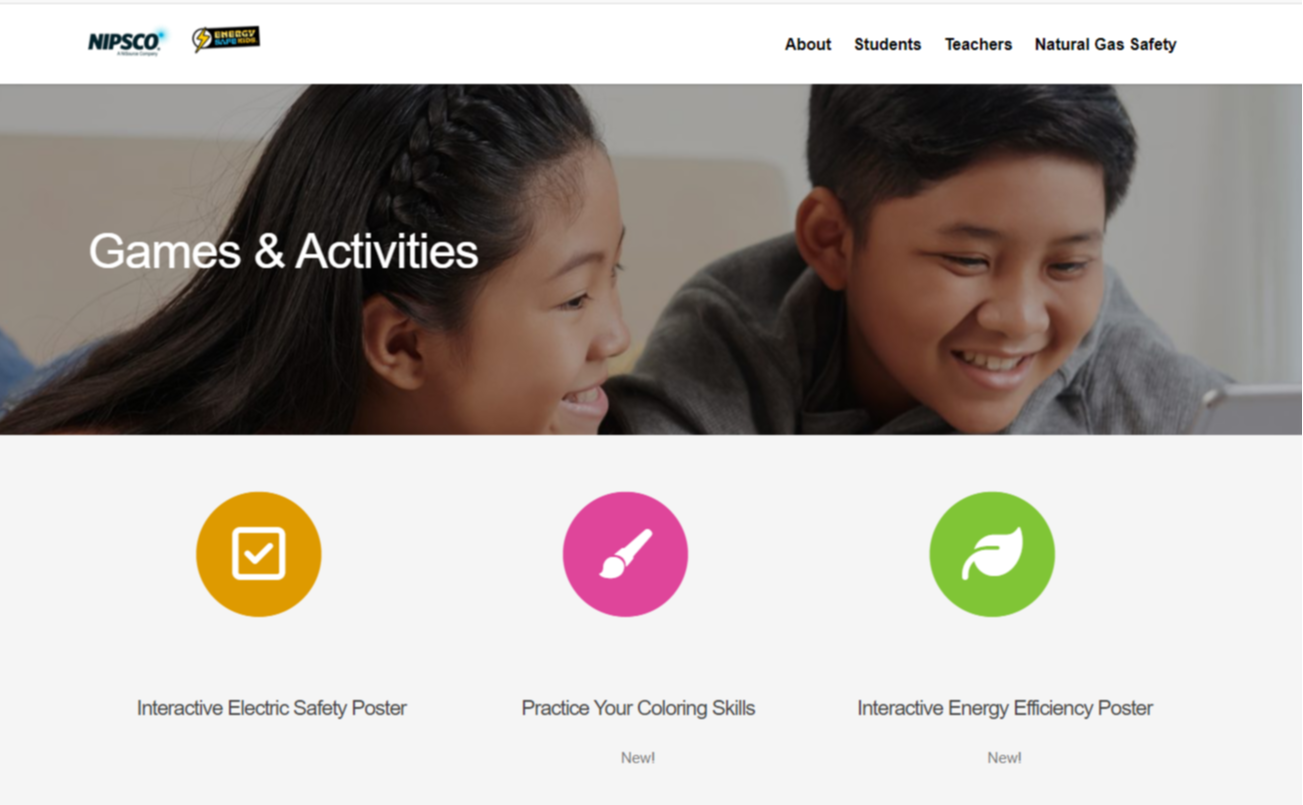Open the green leaf icon

pyautogui.click(x=992, y=554)
